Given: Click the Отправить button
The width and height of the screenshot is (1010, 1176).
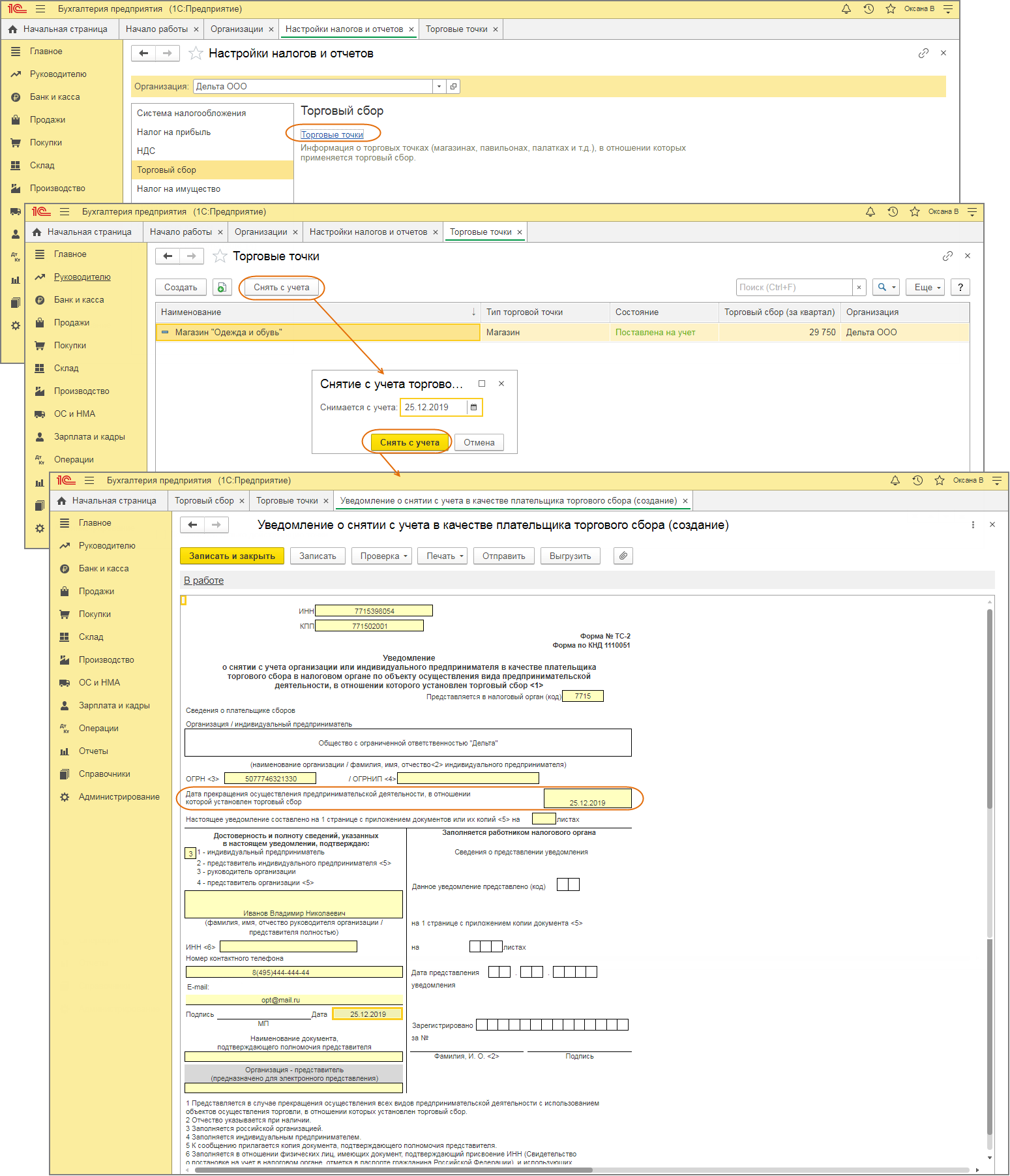Looking at the screenshot, I should (504, 556).
